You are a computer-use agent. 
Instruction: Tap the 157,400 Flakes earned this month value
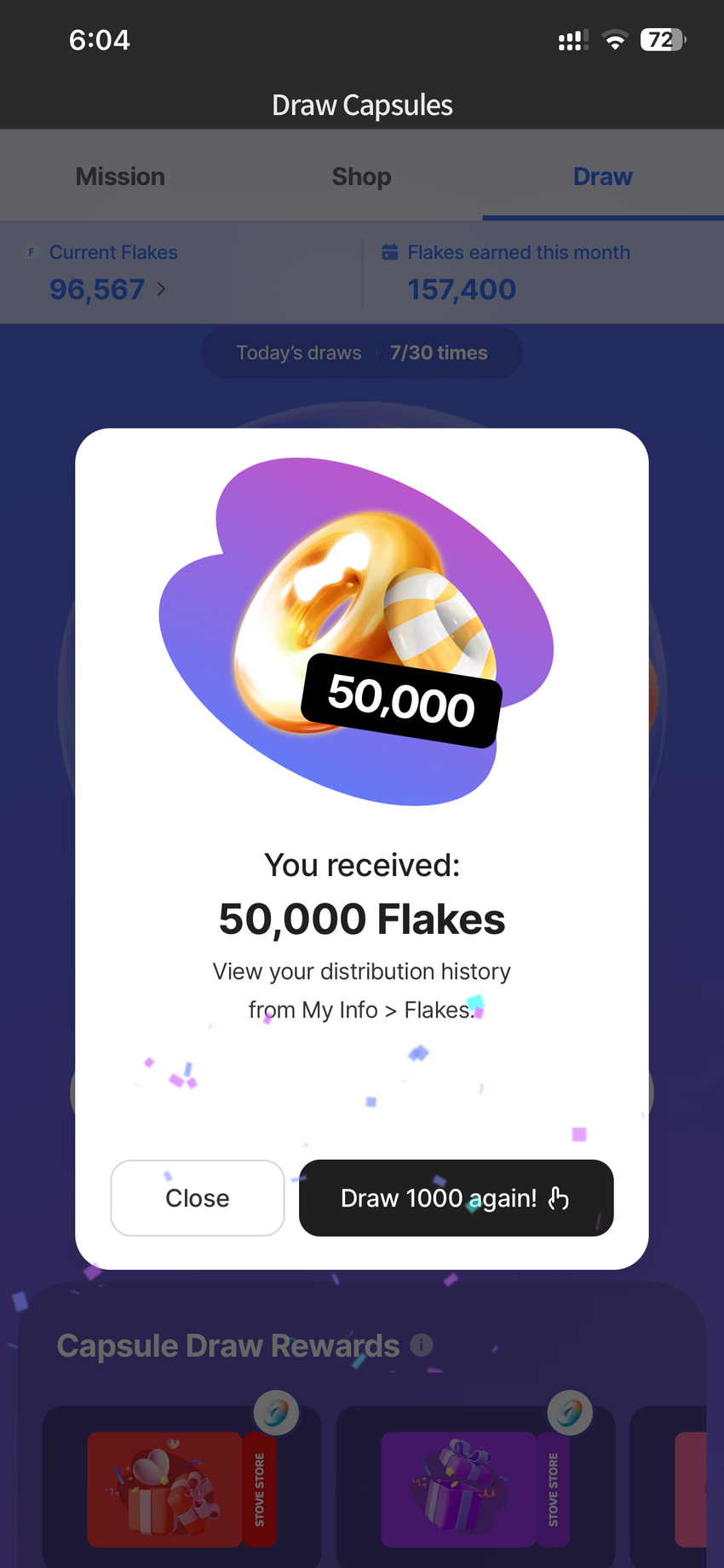[462, 290]
